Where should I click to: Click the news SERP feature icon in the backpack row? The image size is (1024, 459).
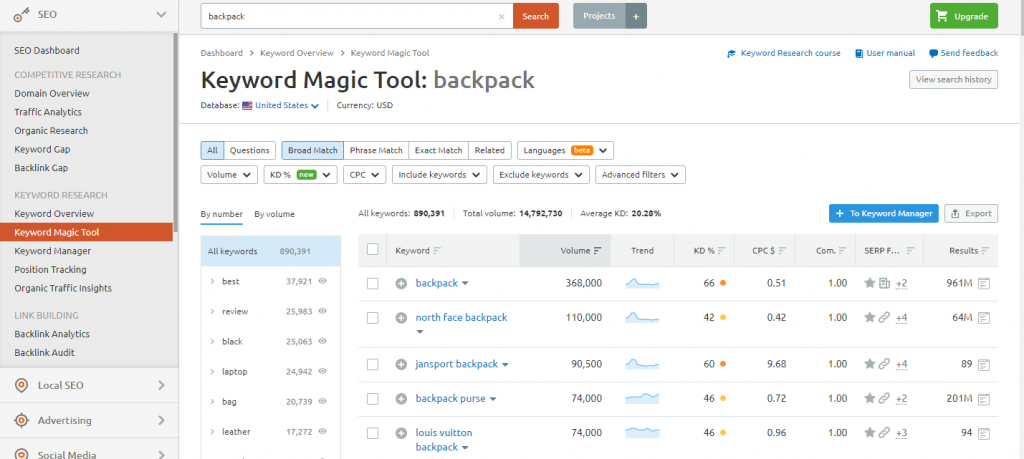pos(884,283)
